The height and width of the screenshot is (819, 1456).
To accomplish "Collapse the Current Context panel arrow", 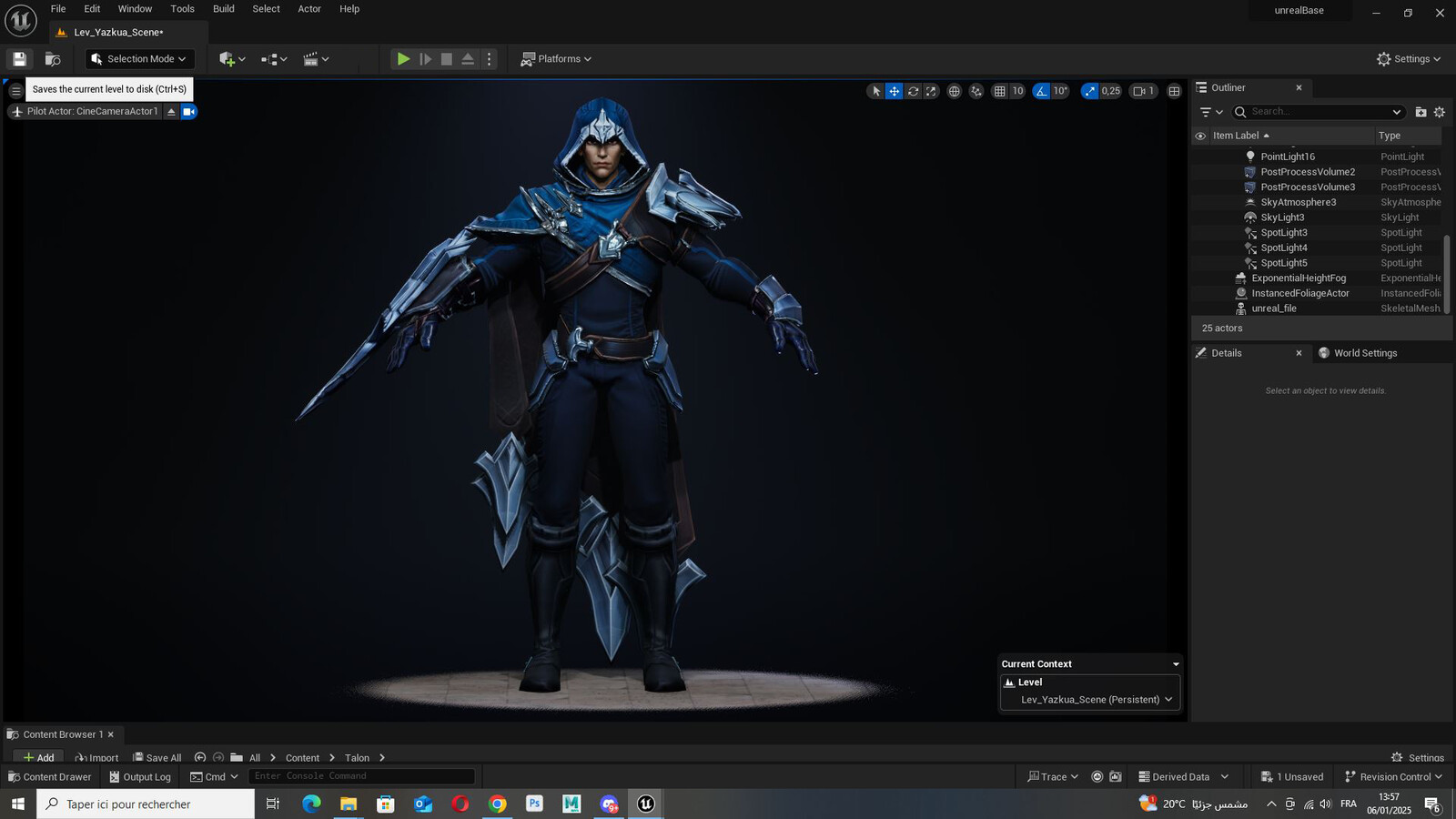I will point(1175,664).
